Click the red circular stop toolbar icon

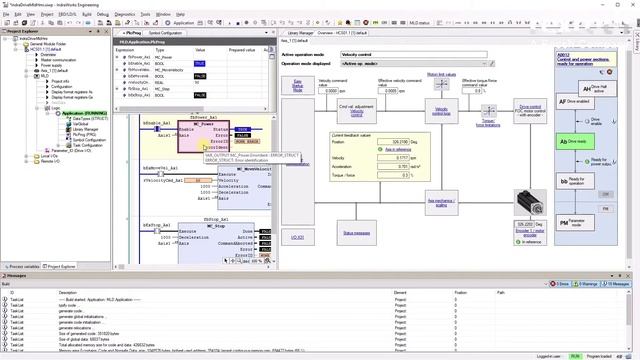[x=366, y=23]
